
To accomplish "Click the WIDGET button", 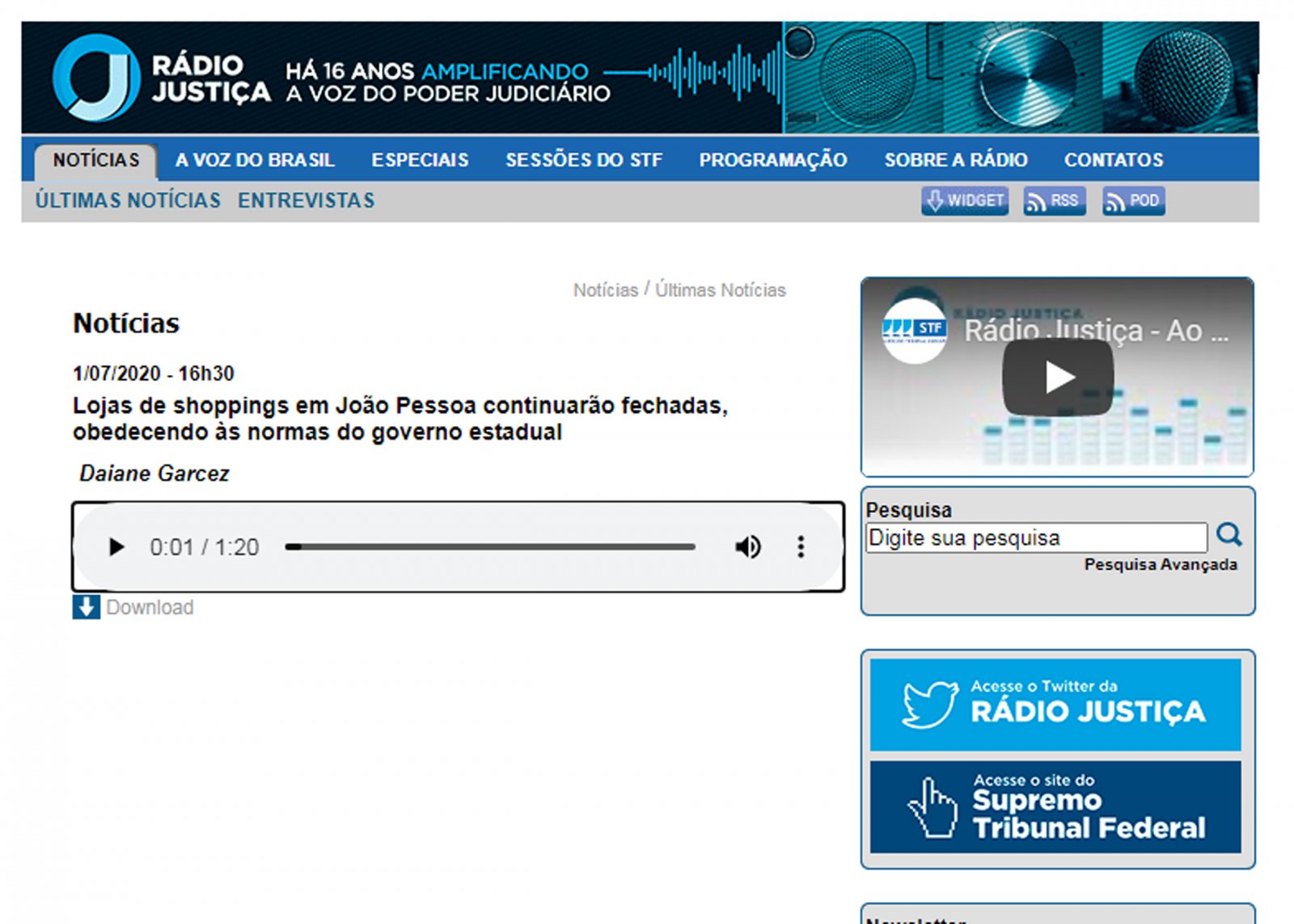I will point(965,200).
